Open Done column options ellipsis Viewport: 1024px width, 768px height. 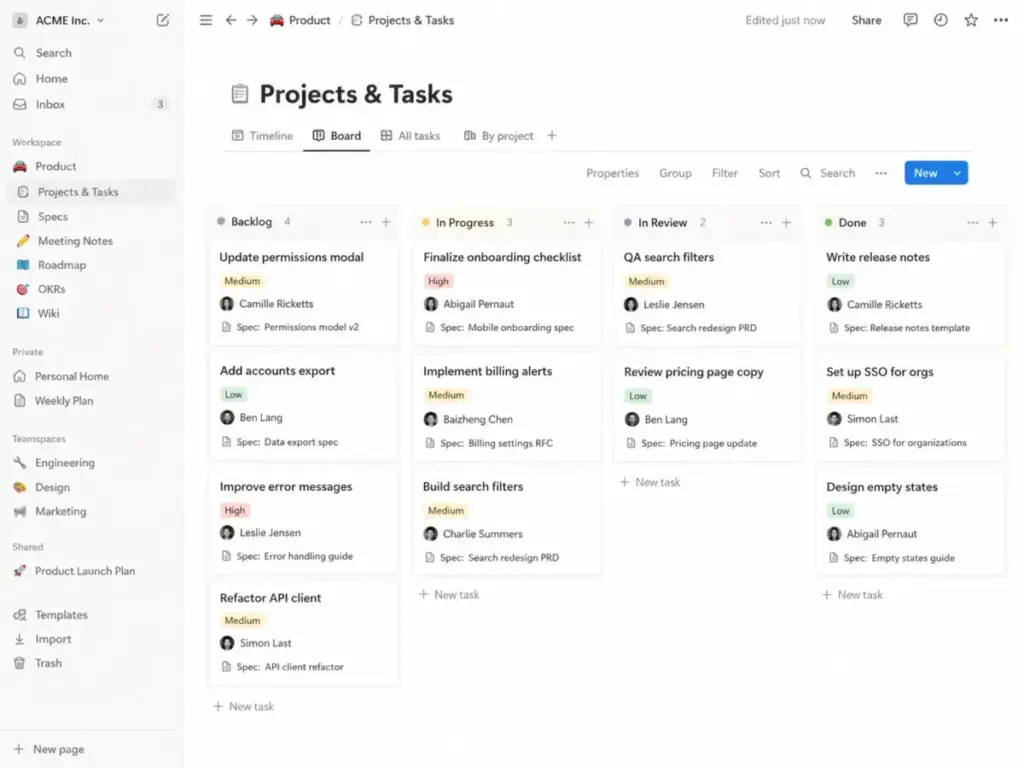972,223
